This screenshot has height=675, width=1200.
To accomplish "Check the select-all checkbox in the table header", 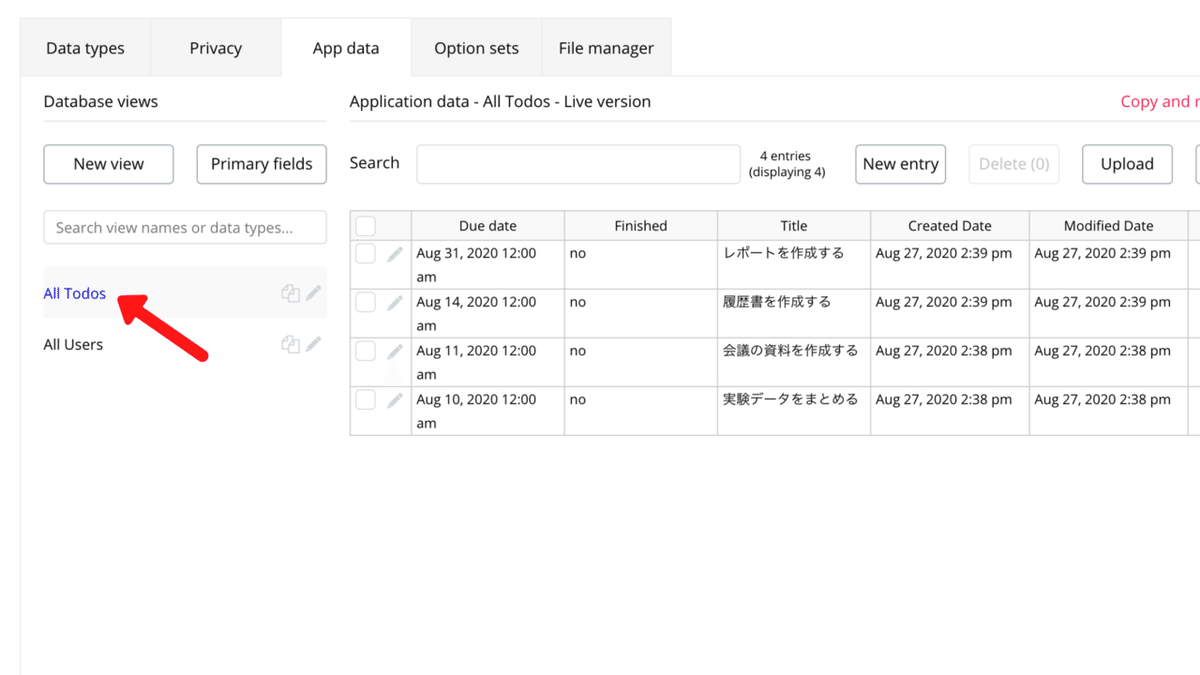I will [x=366, y=225].
